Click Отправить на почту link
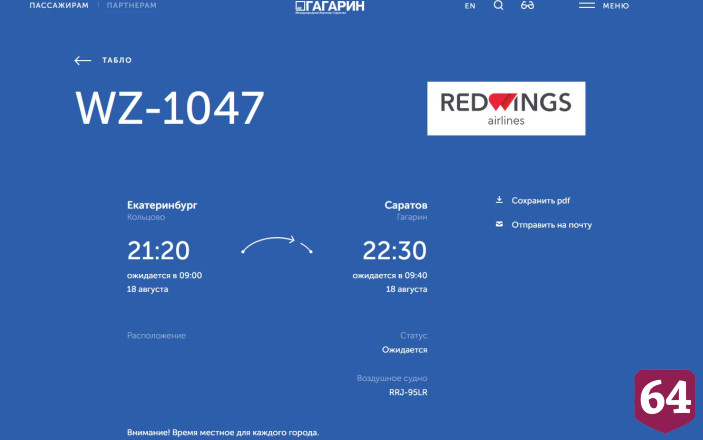The image size is (703, 440). 551,225
